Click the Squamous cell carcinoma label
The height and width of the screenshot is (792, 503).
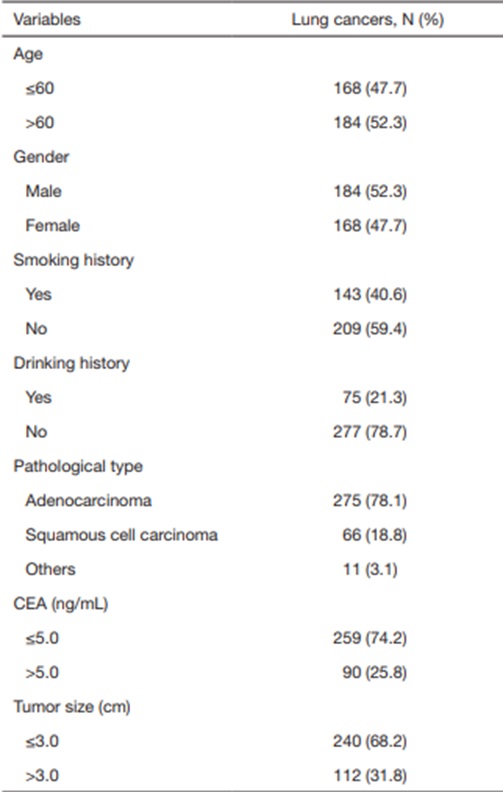[x=122, y=535]
